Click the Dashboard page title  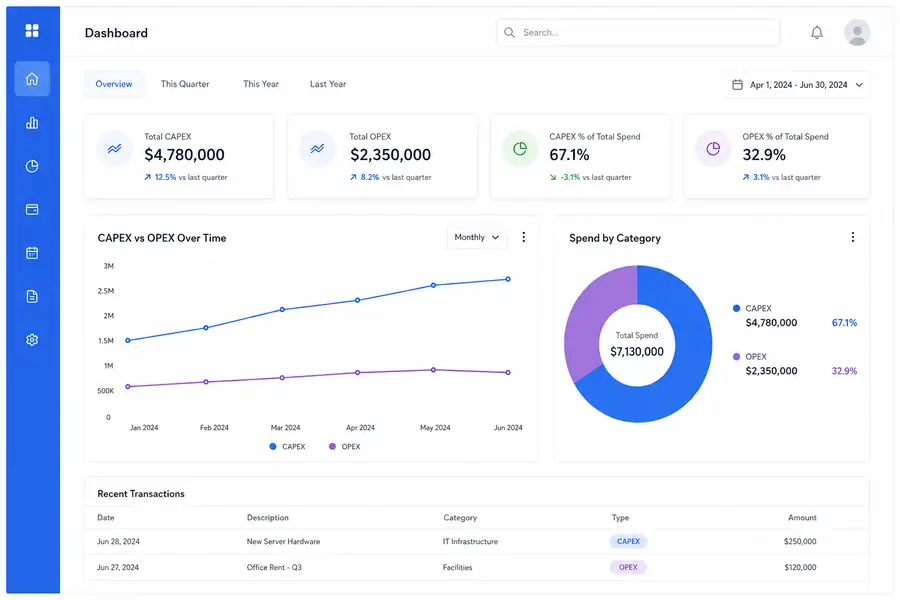tap(116, 33)
